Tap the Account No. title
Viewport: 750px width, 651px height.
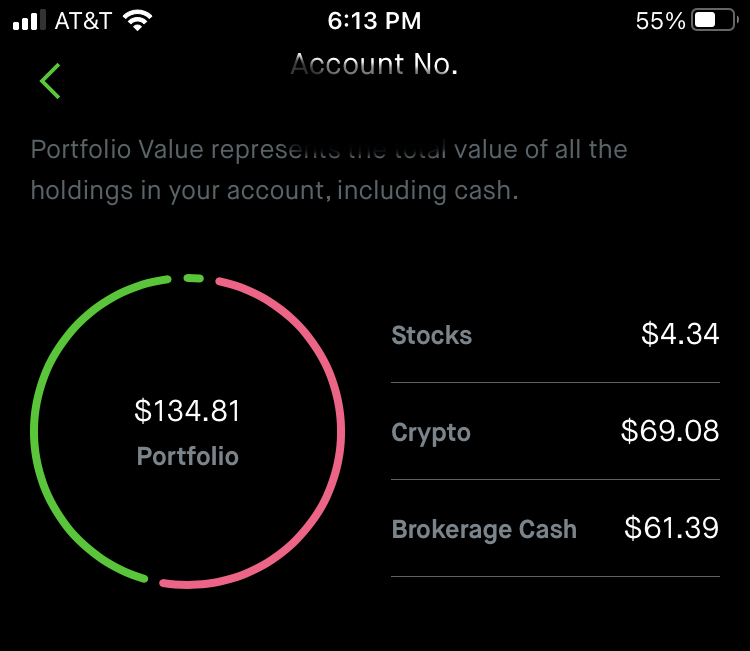pos(374,65)
